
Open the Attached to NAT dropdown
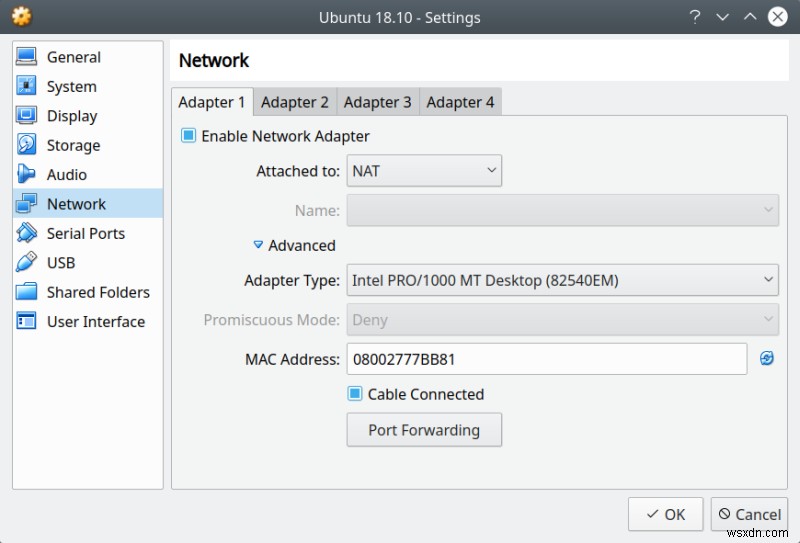[424, 170]
